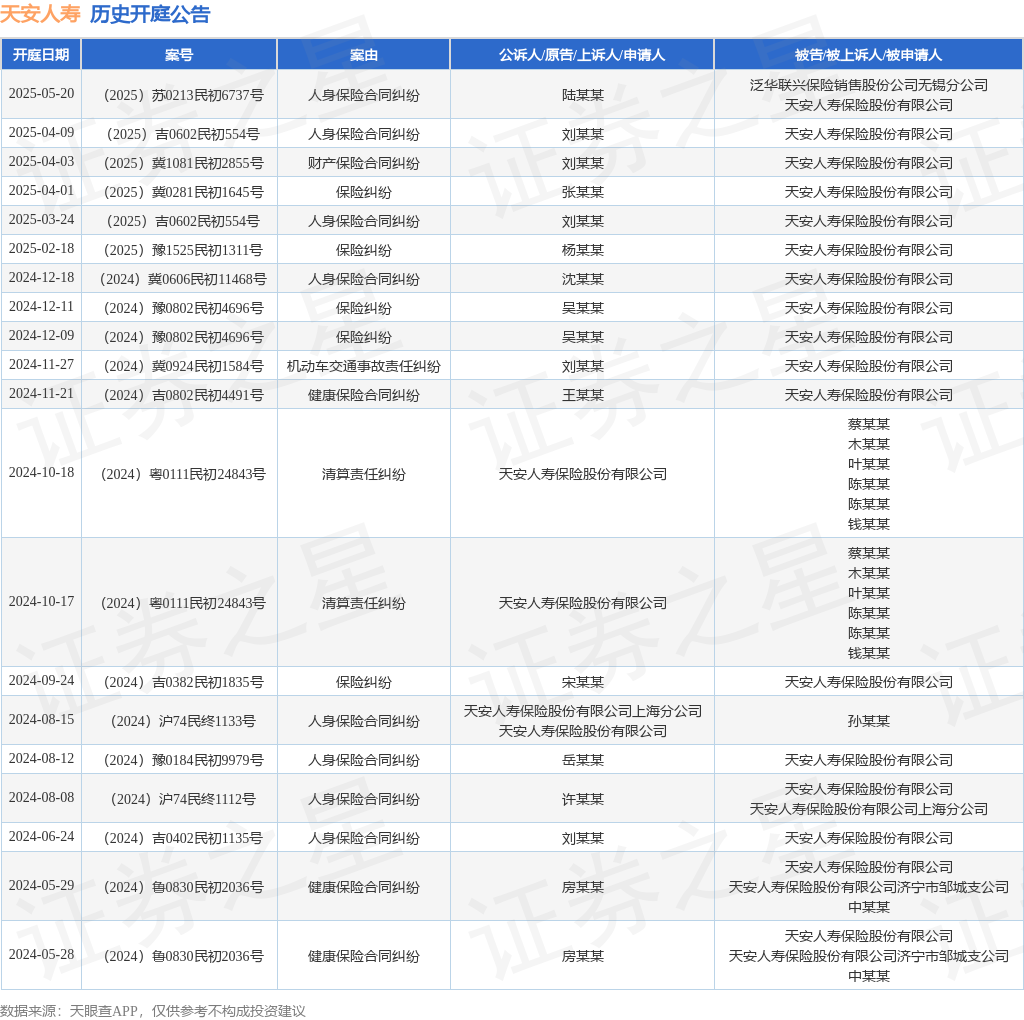Click 健康保险合同纠纷 in the 2024-05-28 row
Viewport: 1024px width, 1020px height.
(x=364, y=957)
